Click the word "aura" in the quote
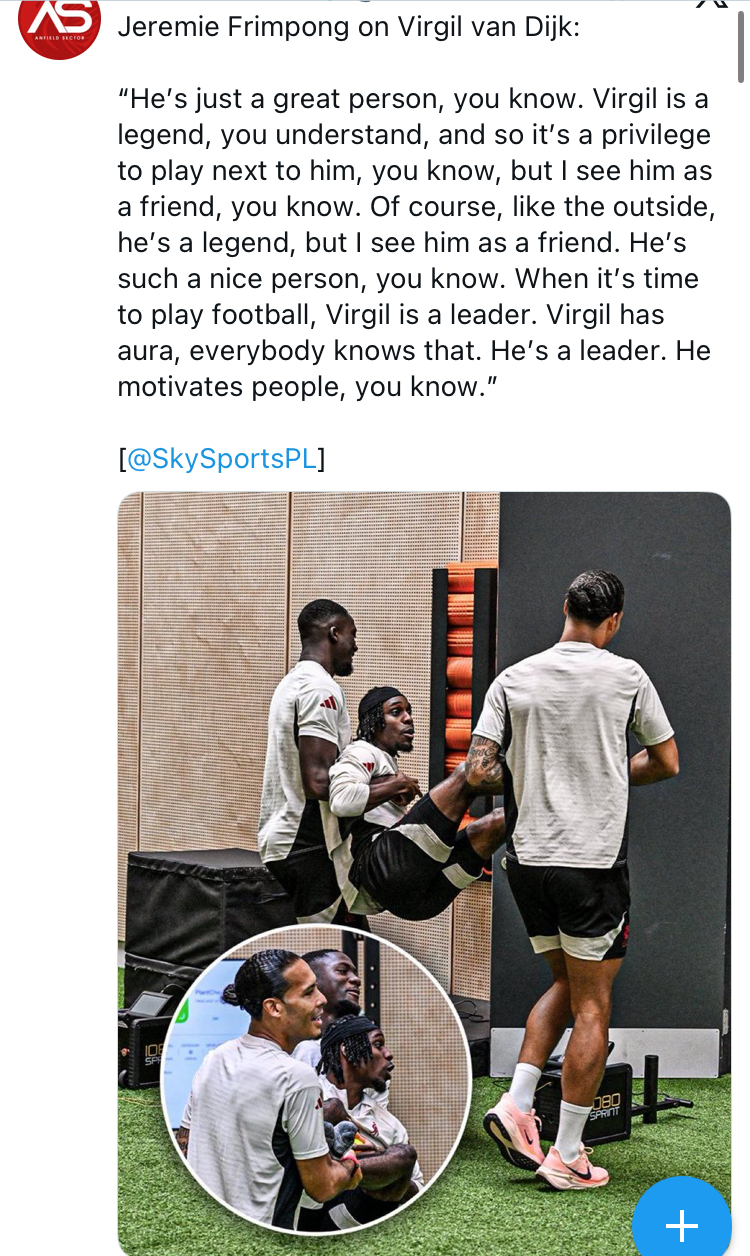The image size is (750, 1256). click(x=148, y=351)
